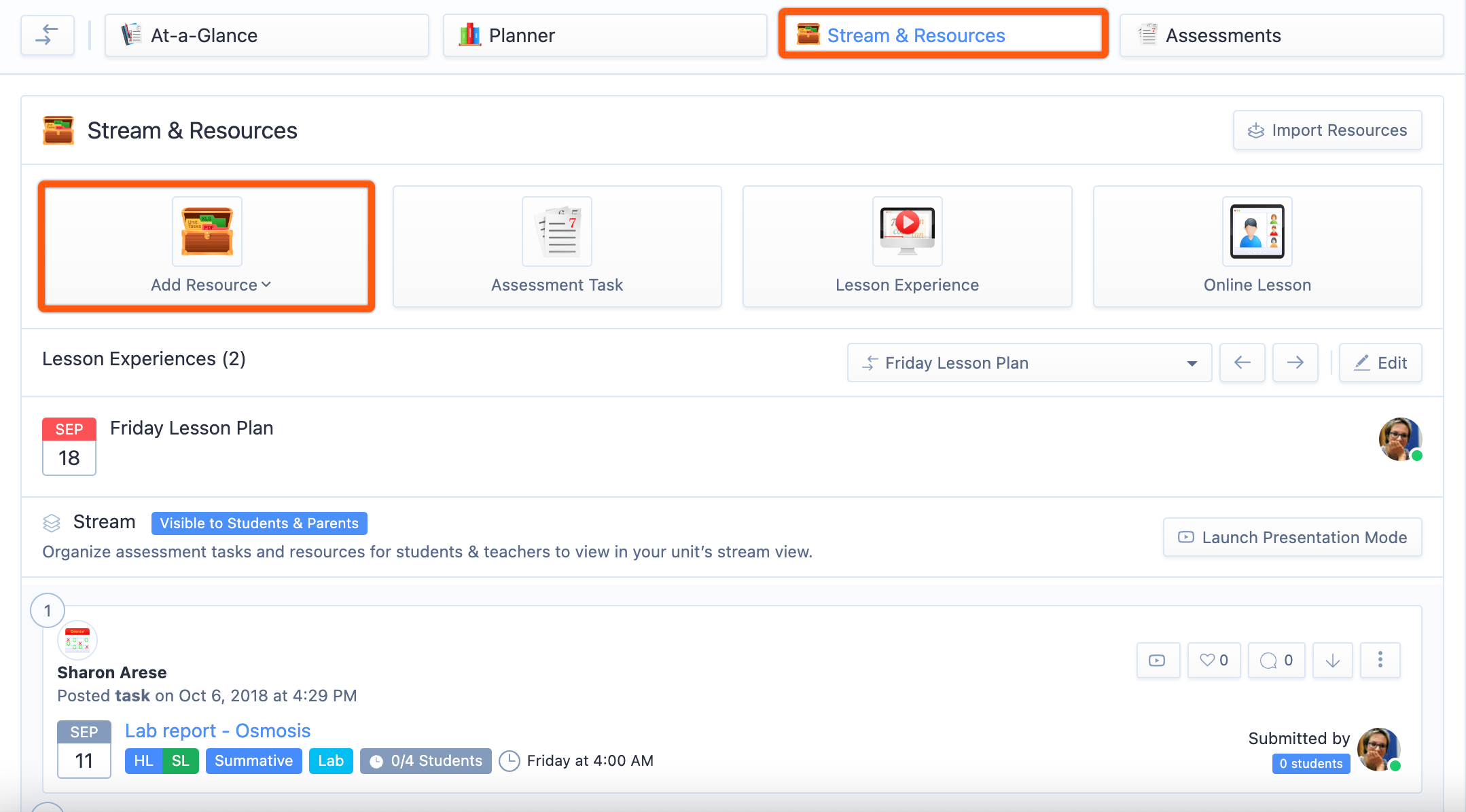
Task: Click Import Resources button
Action: click(1327, 130)
